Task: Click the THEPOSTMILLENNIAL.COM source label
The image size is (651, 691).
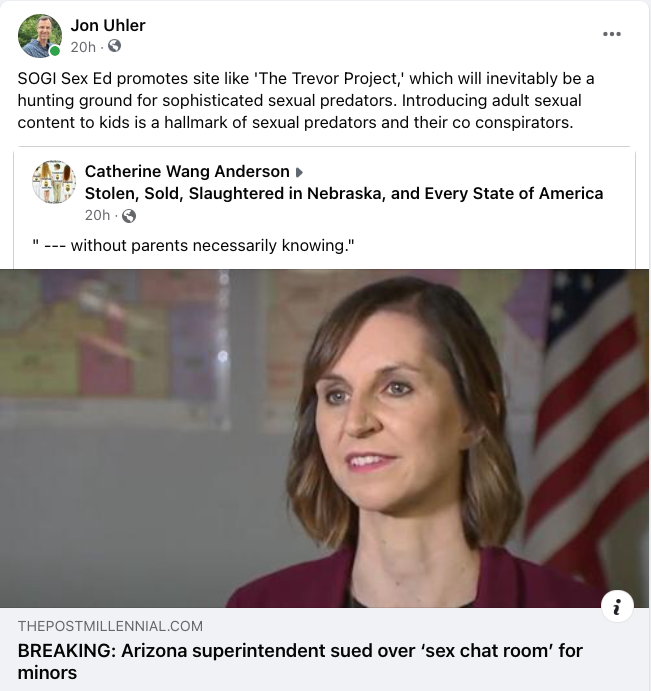Action: pos(110,626)
